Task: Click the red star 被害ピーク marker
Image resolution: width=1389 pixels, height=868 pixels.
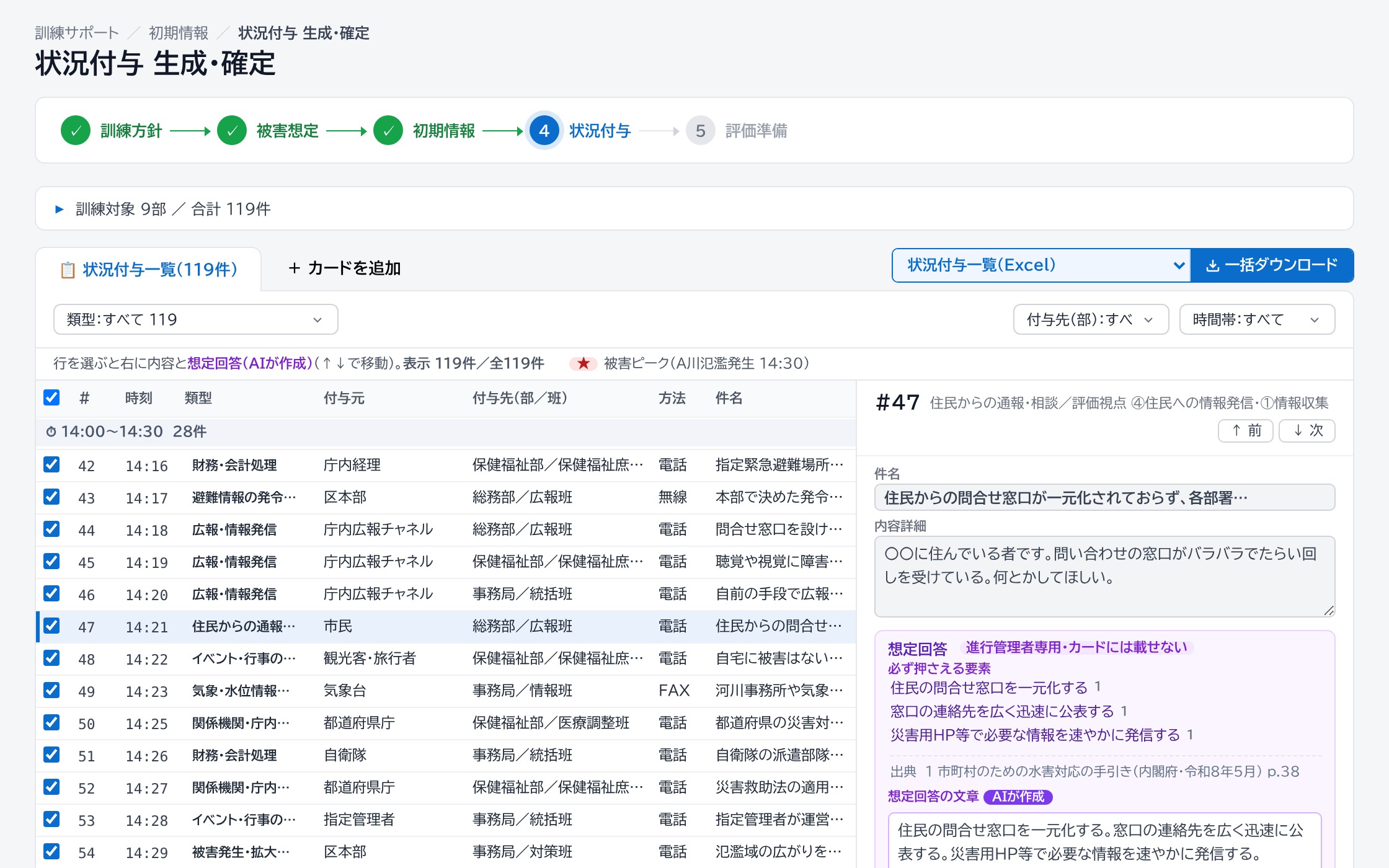Action: point(584,363)
